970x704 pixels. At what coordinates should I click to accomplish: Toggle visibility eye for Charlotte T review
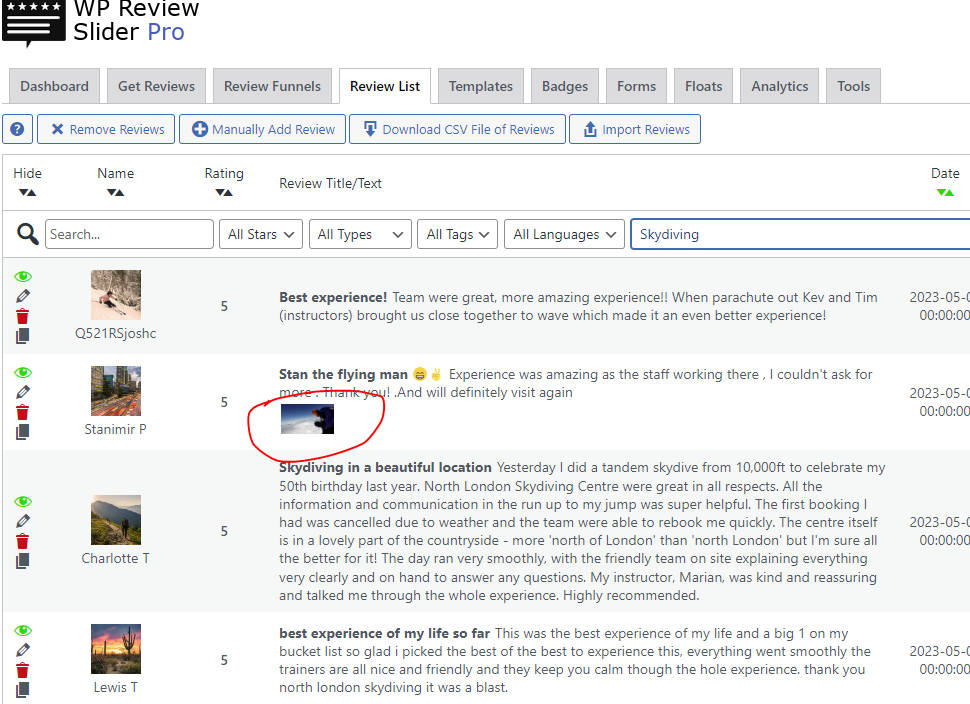(23, 501)
